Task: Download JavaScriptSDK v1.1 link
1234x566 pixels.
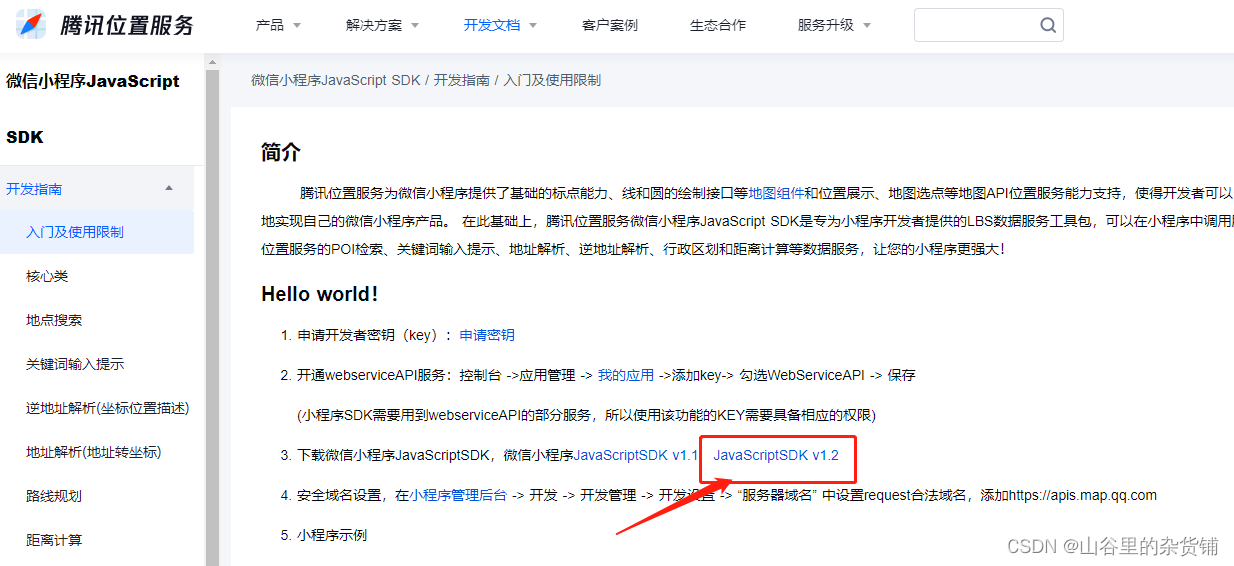Action: 635,455
